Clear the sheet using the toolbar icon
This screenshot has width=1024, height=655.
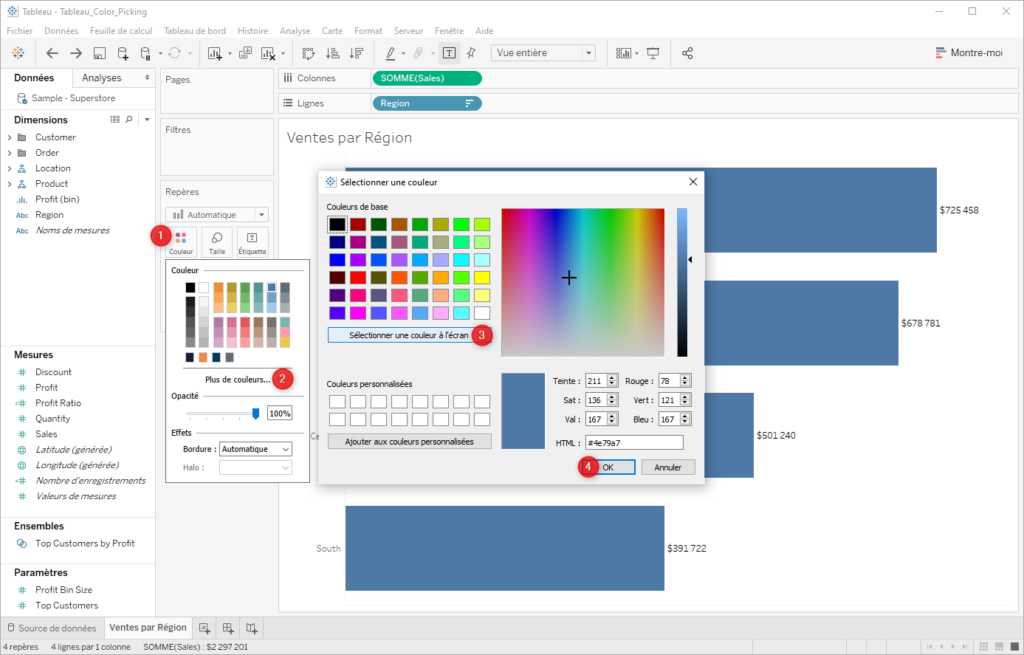[x=268, y=54]
